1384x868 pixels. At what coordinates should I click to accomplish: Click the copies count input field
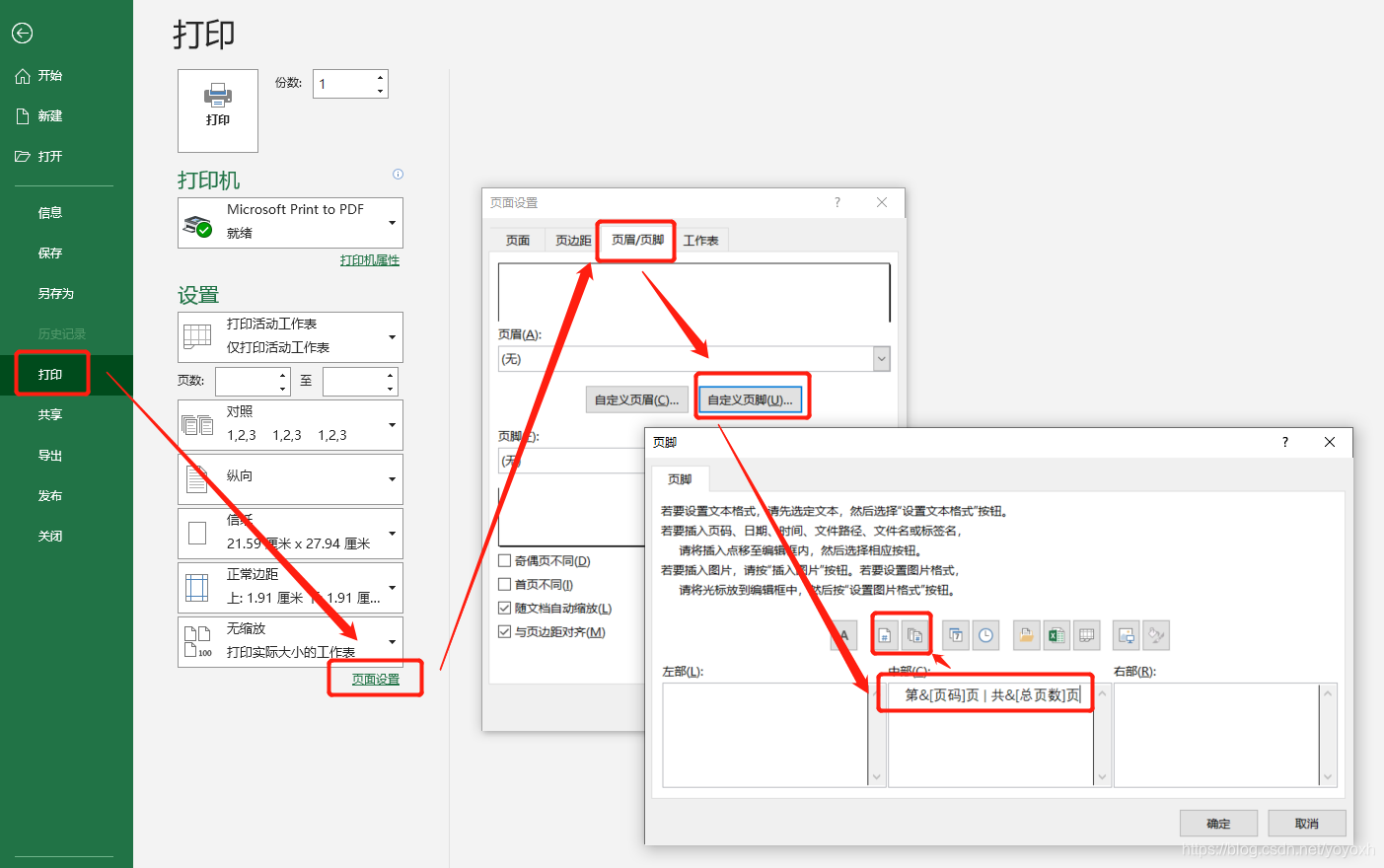pyautogui.click(x=342, y=84)
